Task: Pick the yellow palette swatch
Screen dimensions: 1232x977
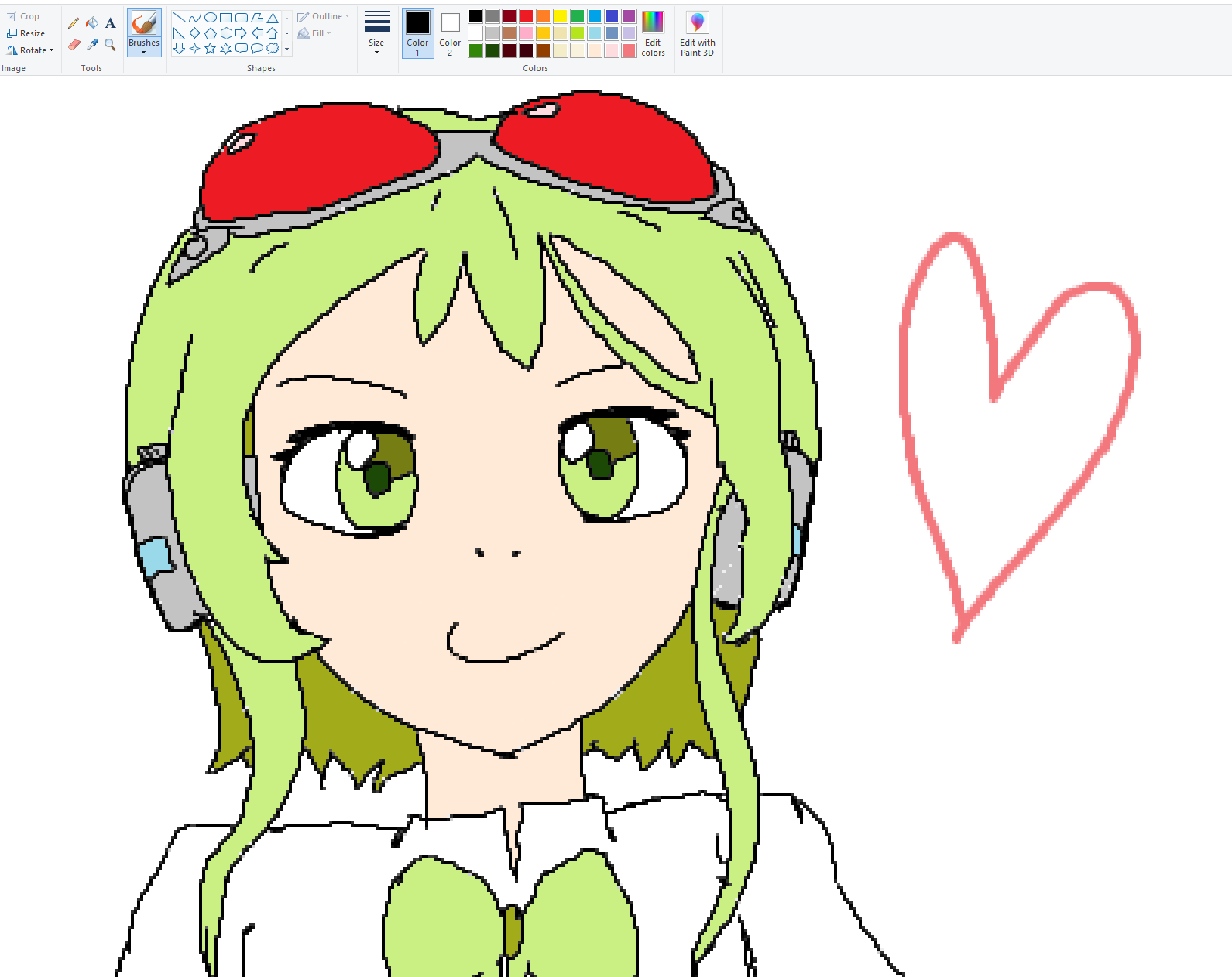Action: 561,16
